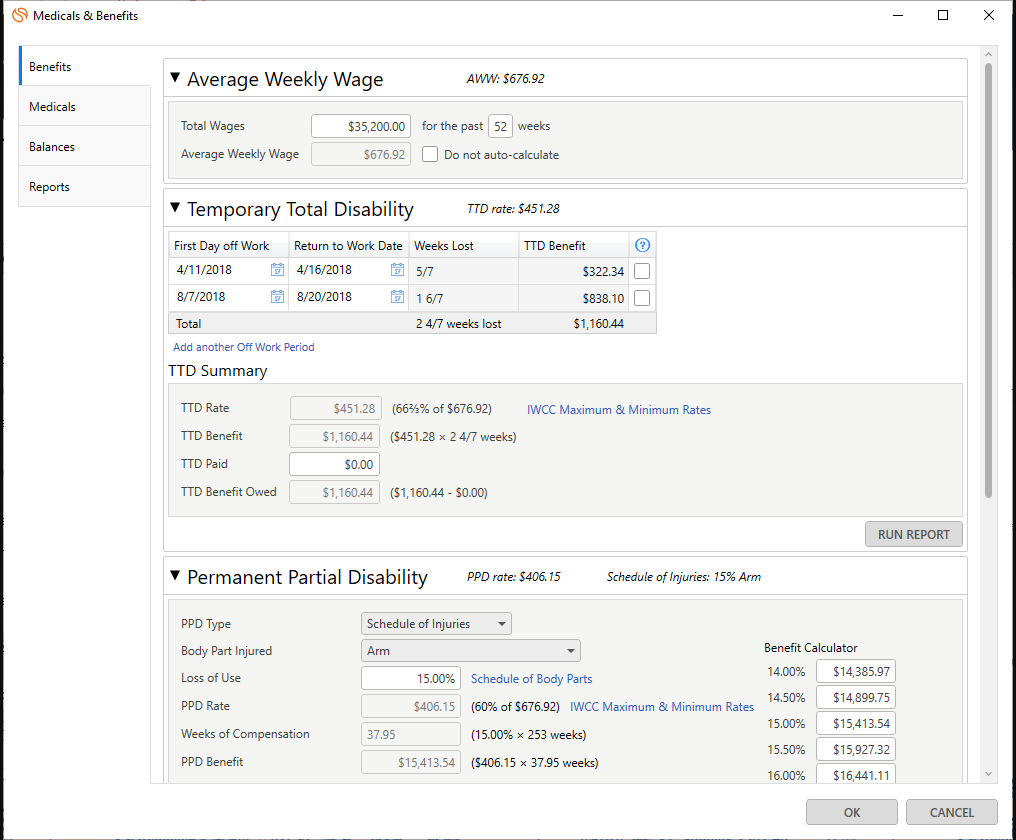This screenshot has width=1016, height=840.
Task: Collapse the Temporary Total Disability section
Action: point(175,208)
